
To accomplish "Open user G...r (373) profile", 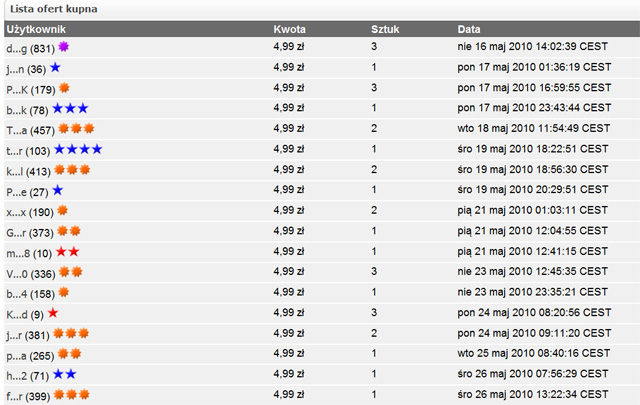I will click(30, 232).
